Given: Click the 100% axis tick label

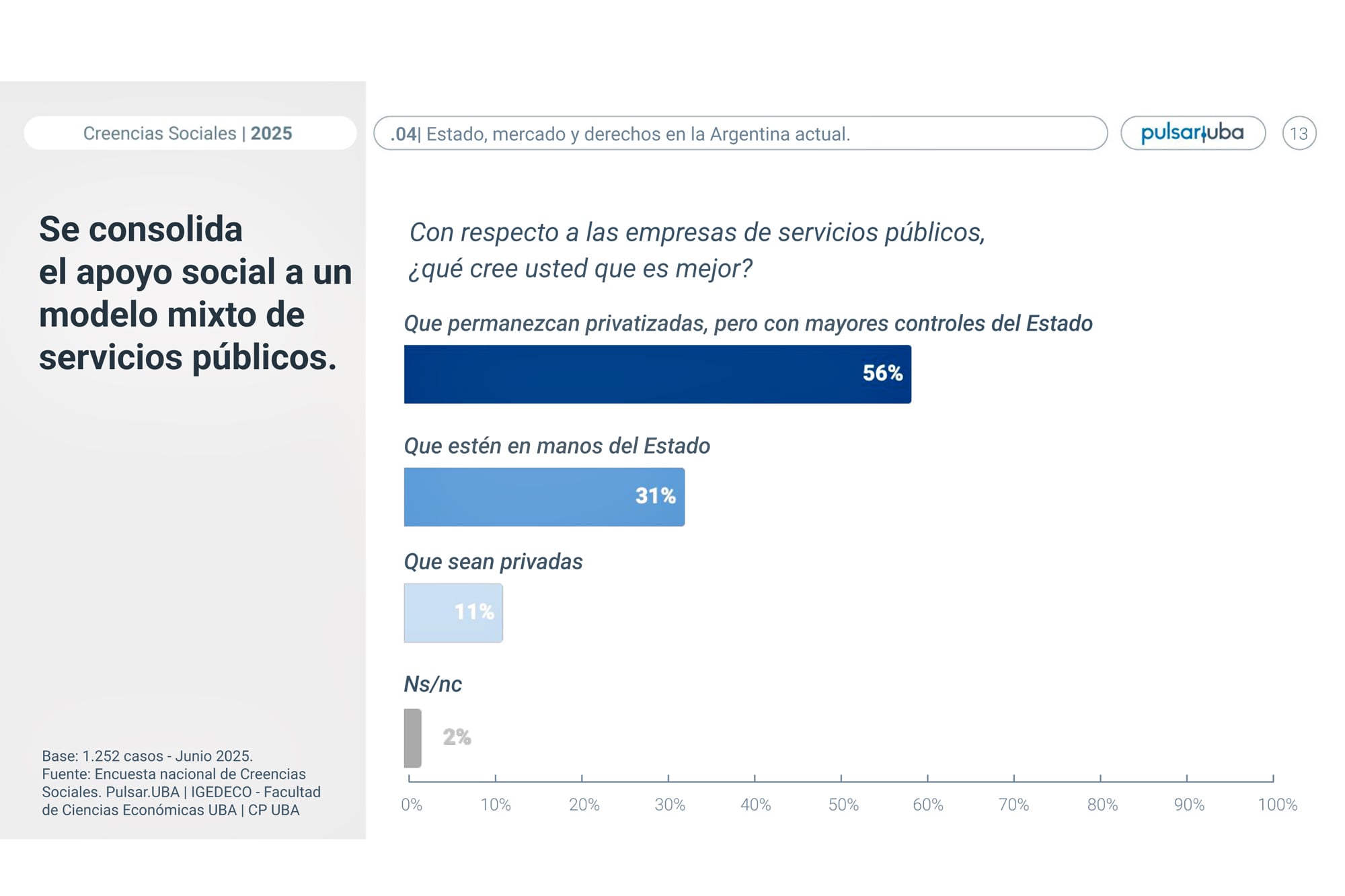Looking at the screenshot, I should coord(1277,805).
